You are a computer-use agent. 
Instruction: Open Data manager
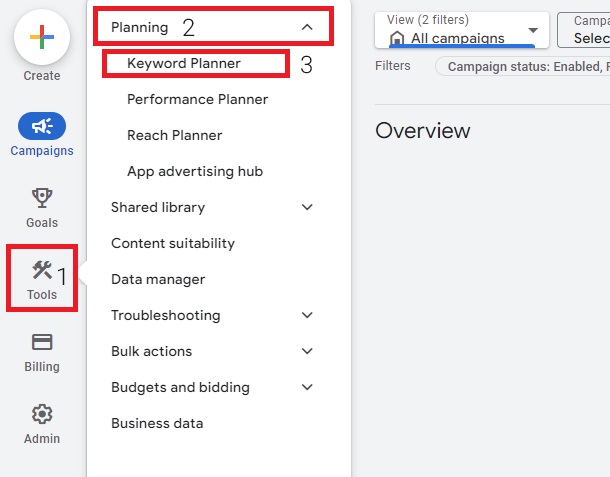pyautogui.click(x=158, y=279)
